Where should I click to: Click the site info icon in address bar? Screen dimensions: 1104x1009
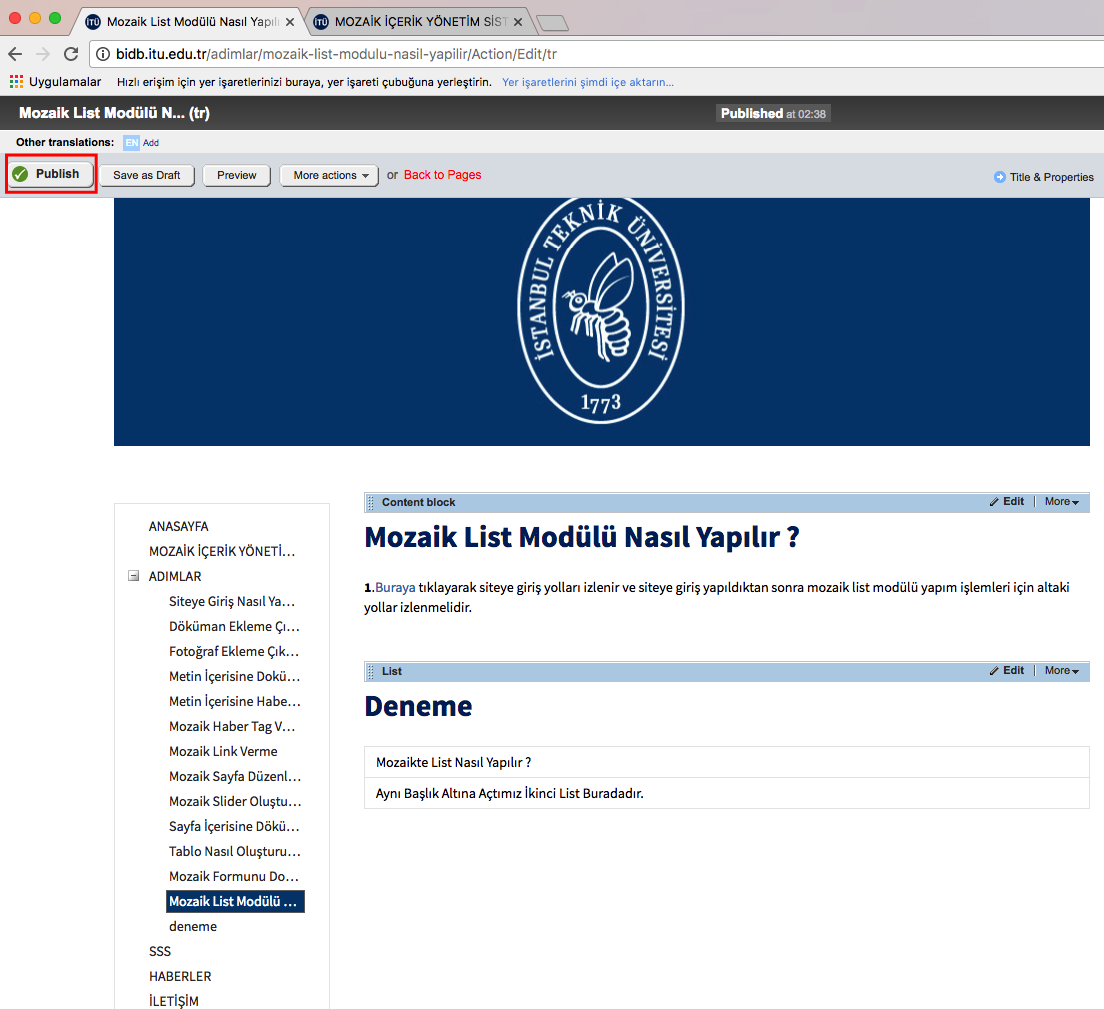click(x=103, y=54)
